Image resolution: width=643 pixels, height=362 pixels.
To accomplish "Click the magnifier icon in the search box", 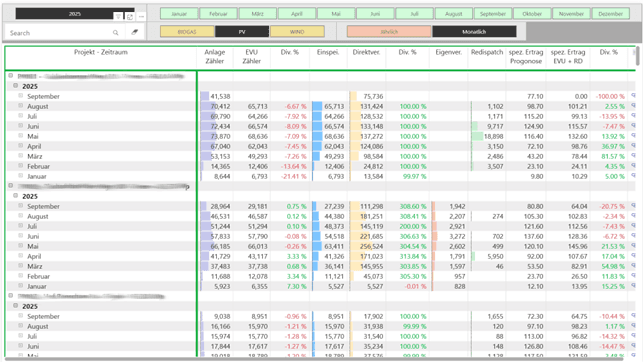I will [x=116, y=32].
